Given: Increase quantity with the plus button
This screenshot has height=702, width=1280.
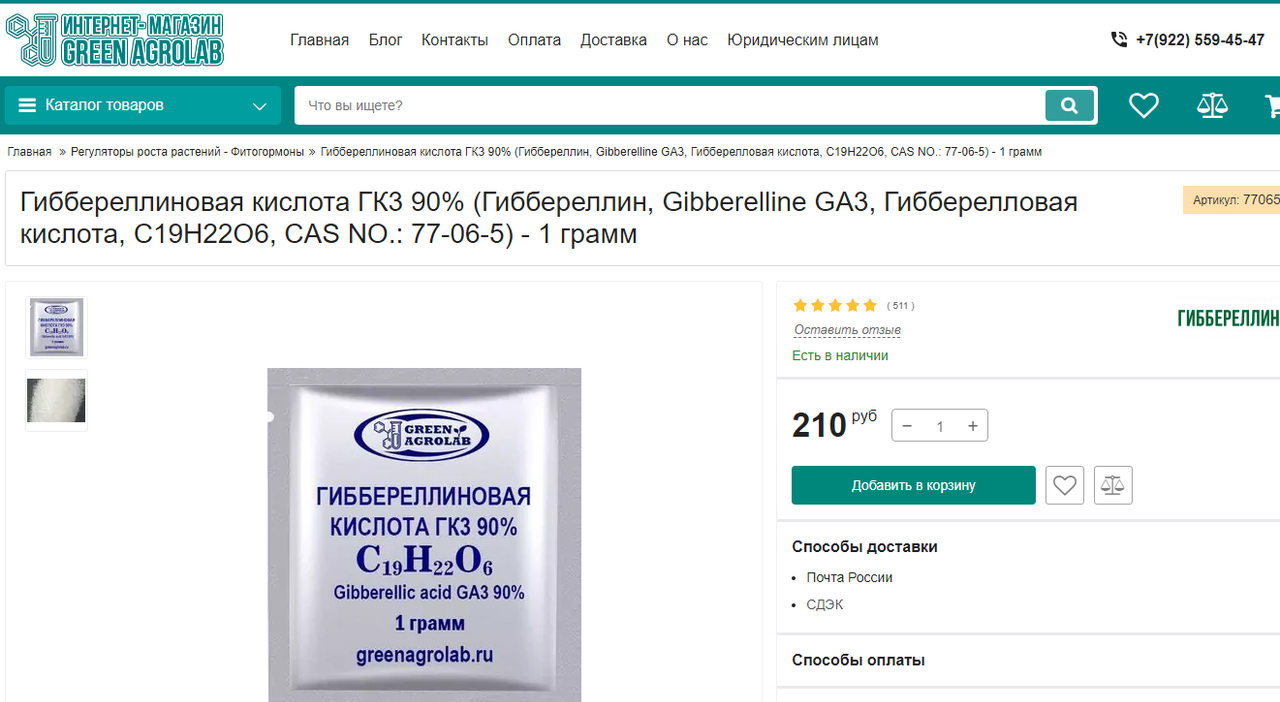Looking at the screenshot, I should 972,426.
